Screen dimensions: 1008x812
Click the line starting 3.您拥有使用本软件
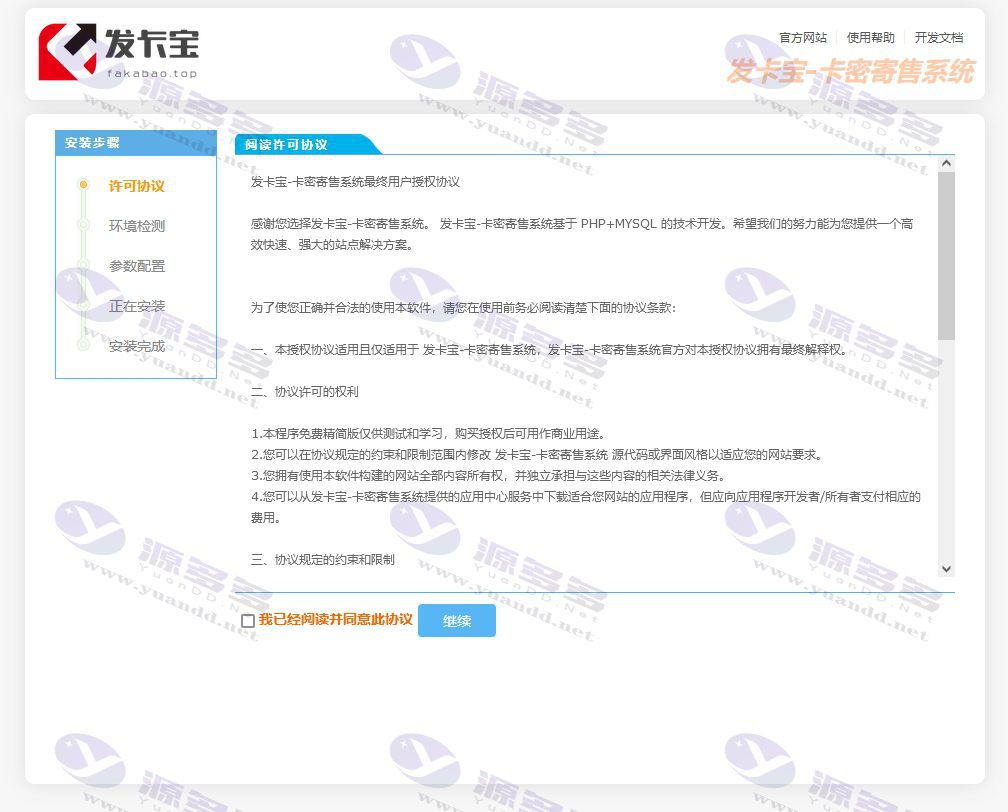[489, 475]
